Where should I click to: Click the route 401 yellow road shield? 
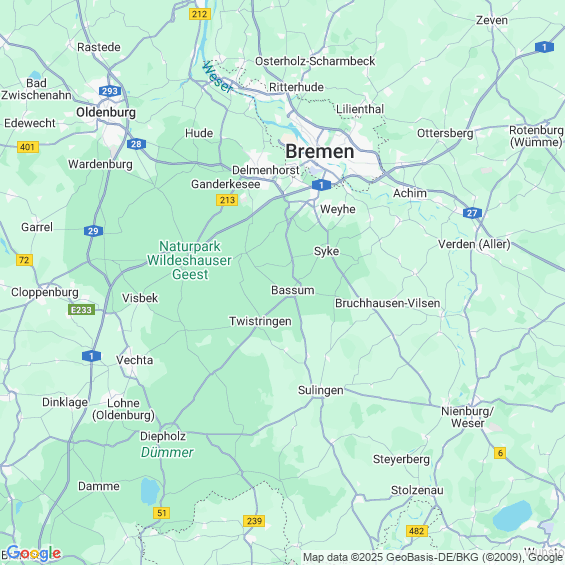pyautogui.click(x=28, y=147)
